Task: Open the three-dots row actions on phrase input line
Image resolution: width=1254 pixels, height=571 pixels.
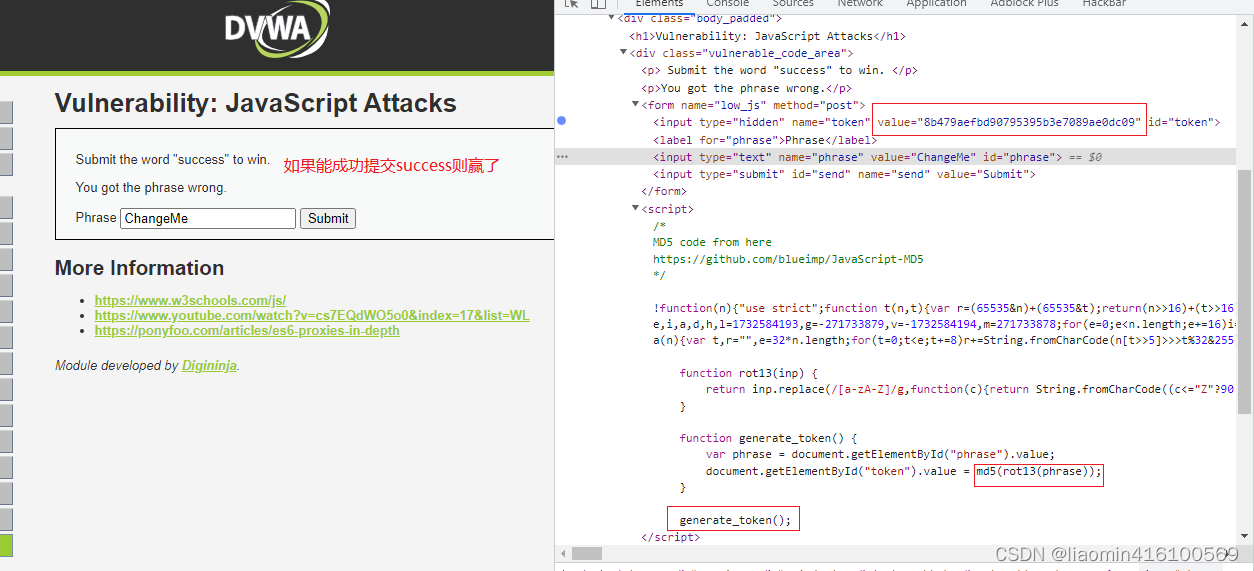Action: [x=562, y=157]
